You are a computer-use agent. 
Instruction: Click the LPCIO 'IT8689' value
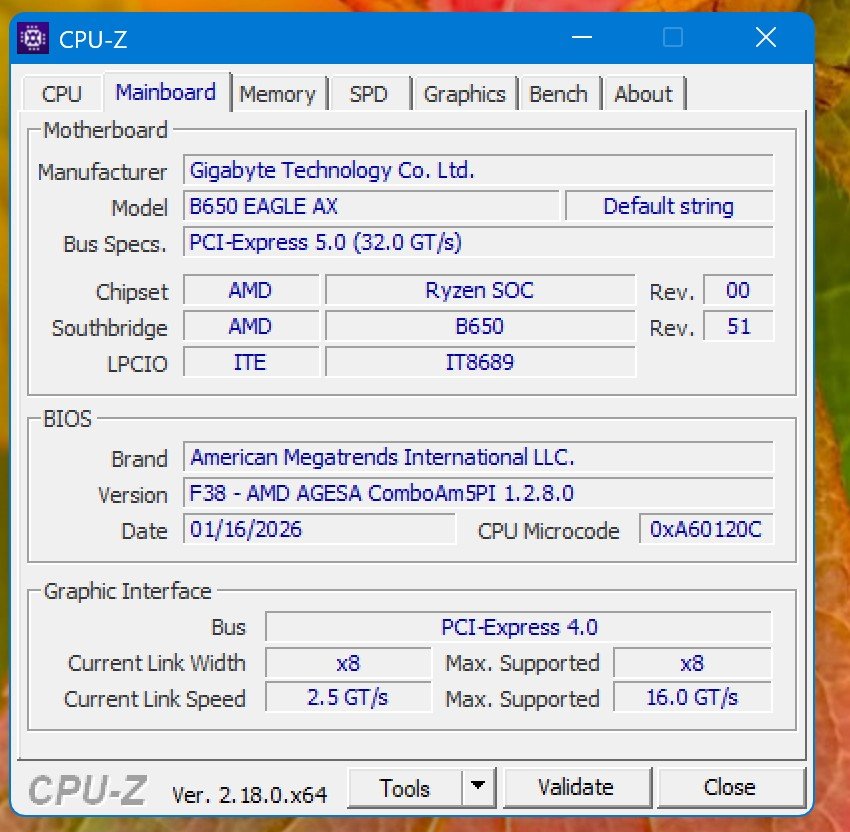pyautogui.click(x=480, y=362)
